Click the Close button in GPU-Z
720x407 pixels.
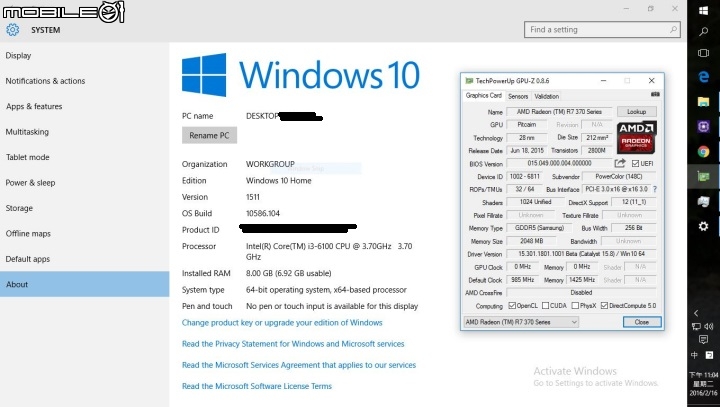tap(642, 322)
